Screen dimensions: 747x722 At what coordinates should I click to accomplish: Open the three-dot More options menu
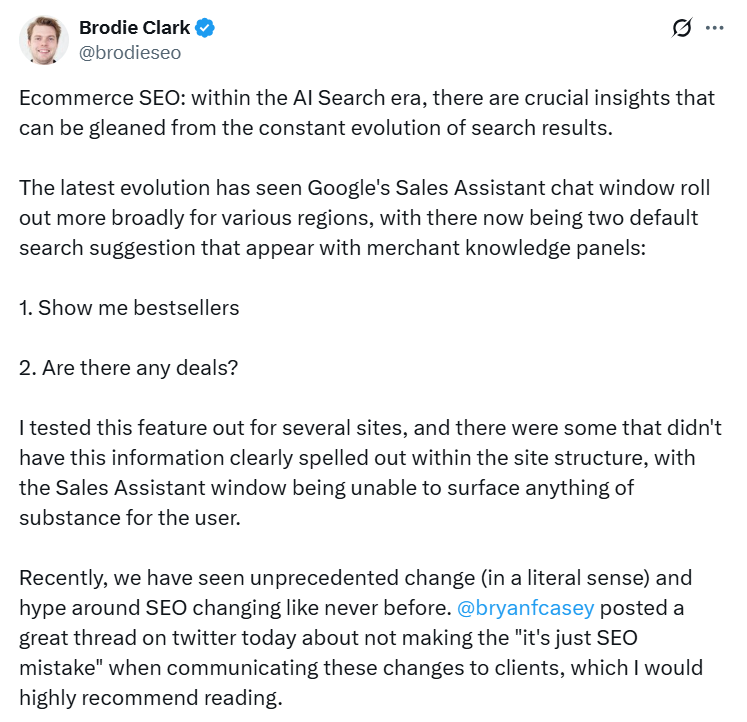[714, 29]
